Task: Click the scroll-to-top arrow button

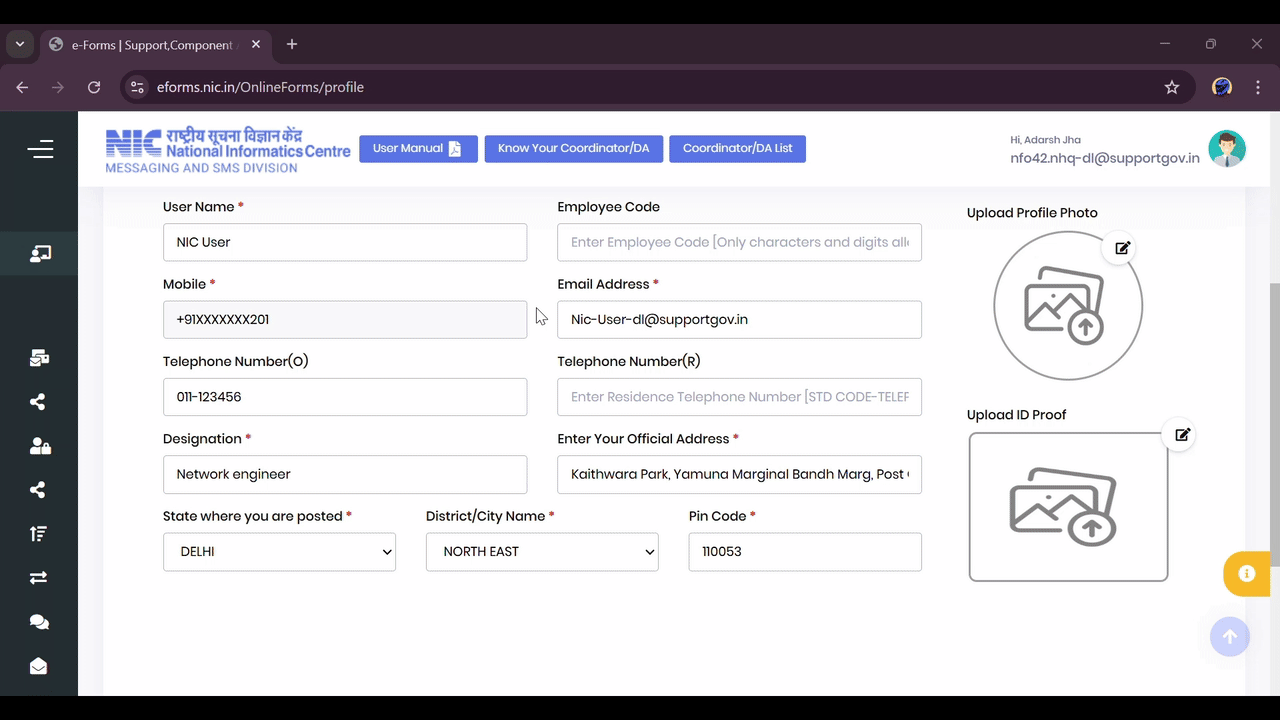Action: pos(1229,637)
